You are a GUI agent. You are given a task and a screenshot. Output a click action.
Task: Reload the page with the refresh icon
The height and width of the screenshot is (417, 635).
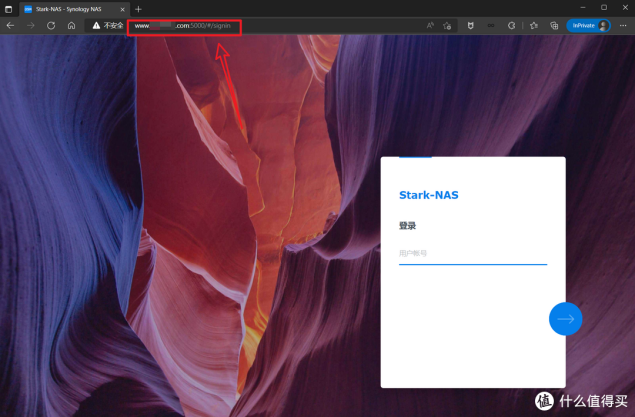pyautogui.click(x=51, y=26)
